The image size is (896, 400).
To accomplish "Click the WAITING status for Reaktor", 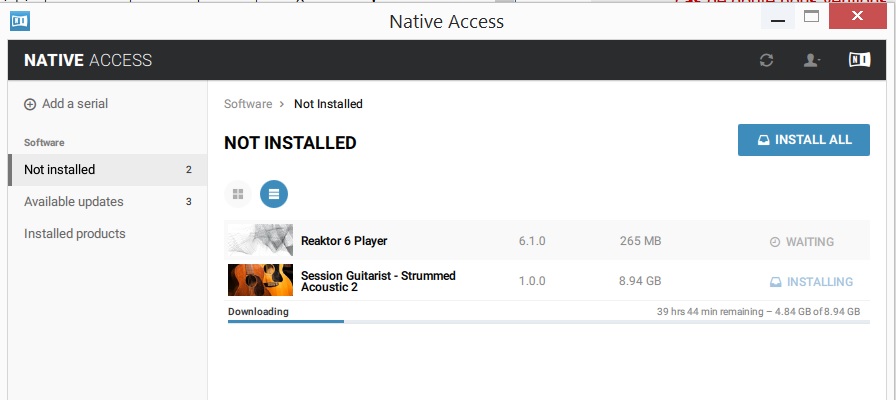I will (x=802, y=242).
